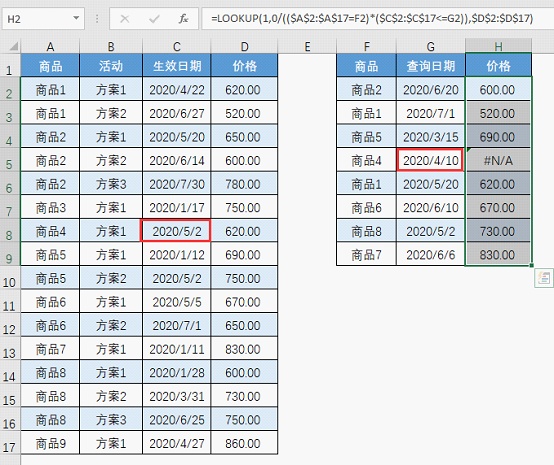Screen dimensions: 554x465
Task: Select cell 商品9 in column A
Action: tap(50, 443)
